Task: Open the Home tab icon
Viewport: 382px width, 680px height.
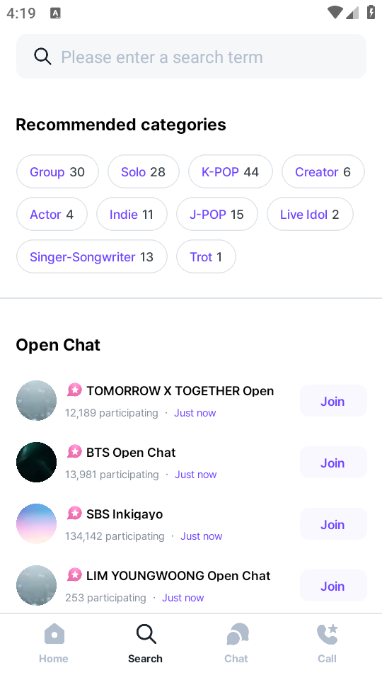Action: click(54, 634)
